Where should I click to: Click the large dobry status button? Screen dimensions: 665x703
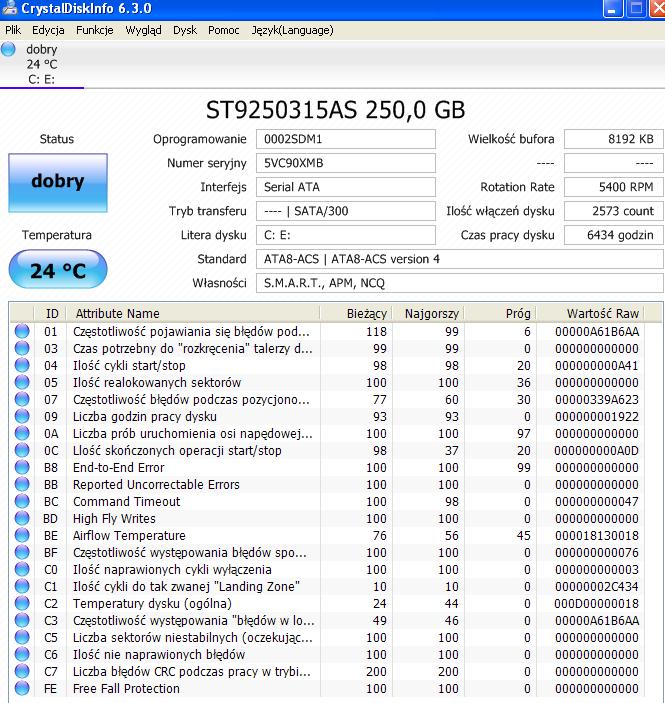tap(58, 182)
